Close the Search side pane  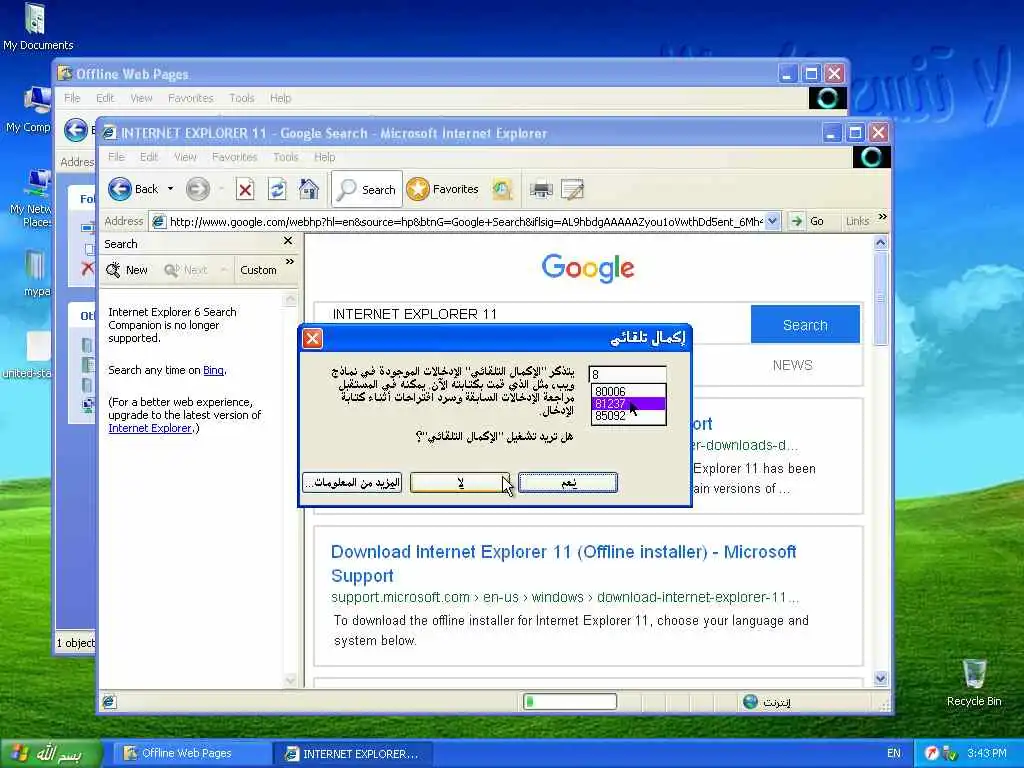(x=288, y=241)
